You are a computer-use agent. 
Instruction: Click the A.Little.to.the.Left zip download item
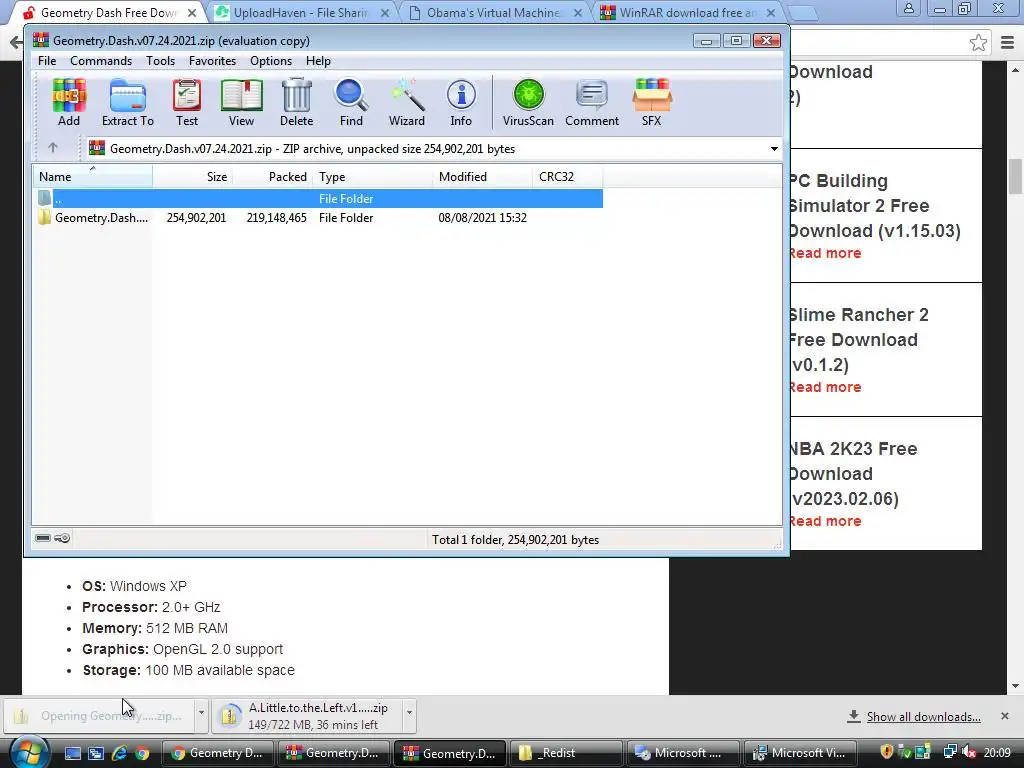[x=307, y=716]
